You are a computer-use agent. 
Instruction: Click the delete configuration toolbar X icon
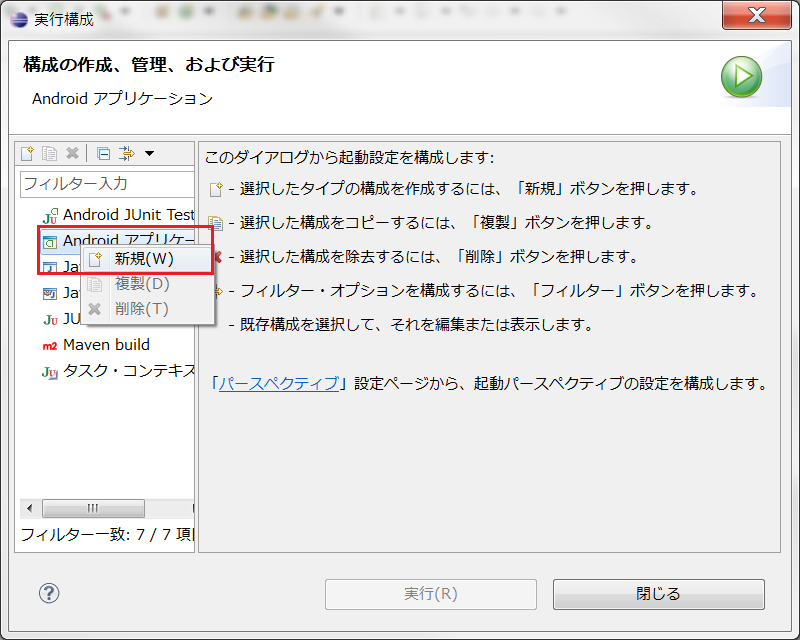tap(72, 153)
